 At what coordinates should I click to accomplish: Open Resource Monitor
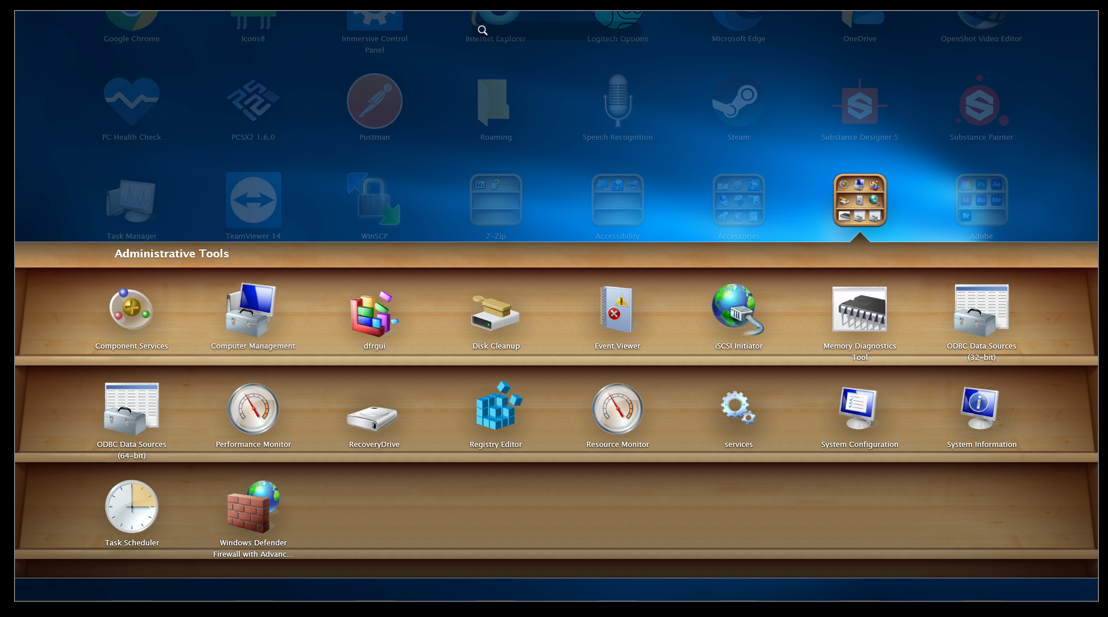point(617,409)
